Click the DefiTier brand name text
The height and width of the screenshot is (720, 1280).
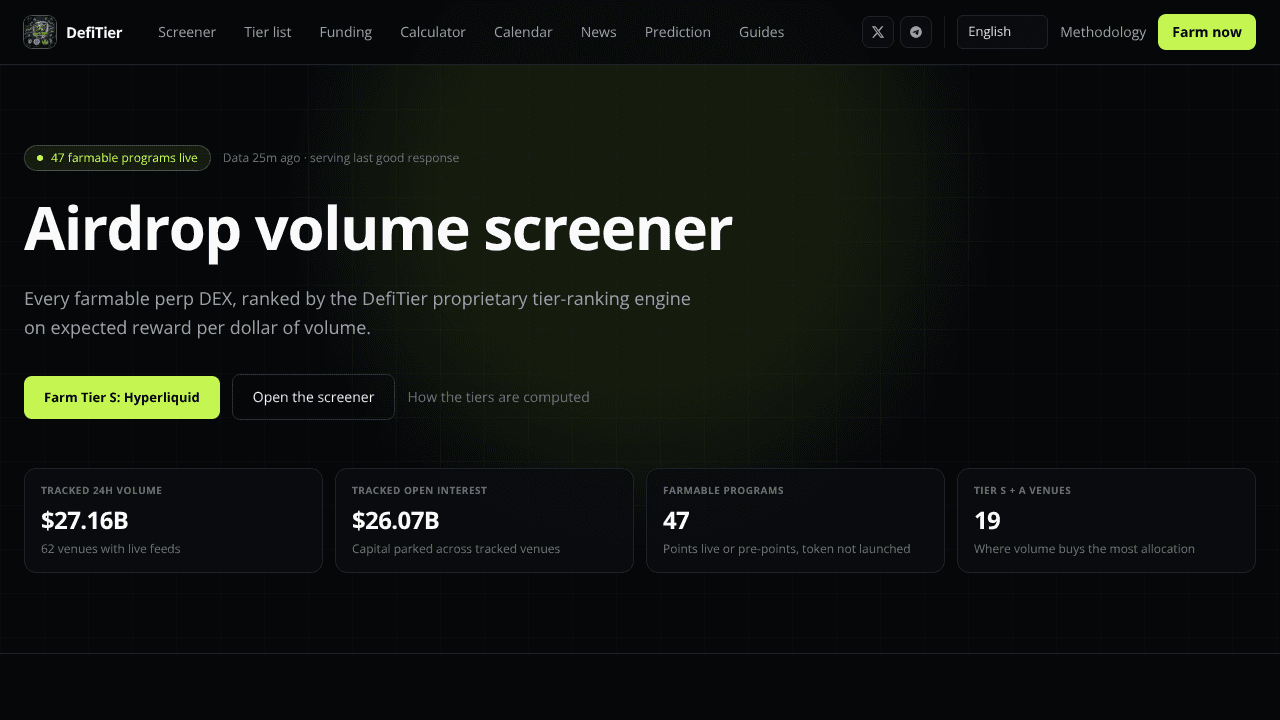pyautogui.click(x=94, y=32)
